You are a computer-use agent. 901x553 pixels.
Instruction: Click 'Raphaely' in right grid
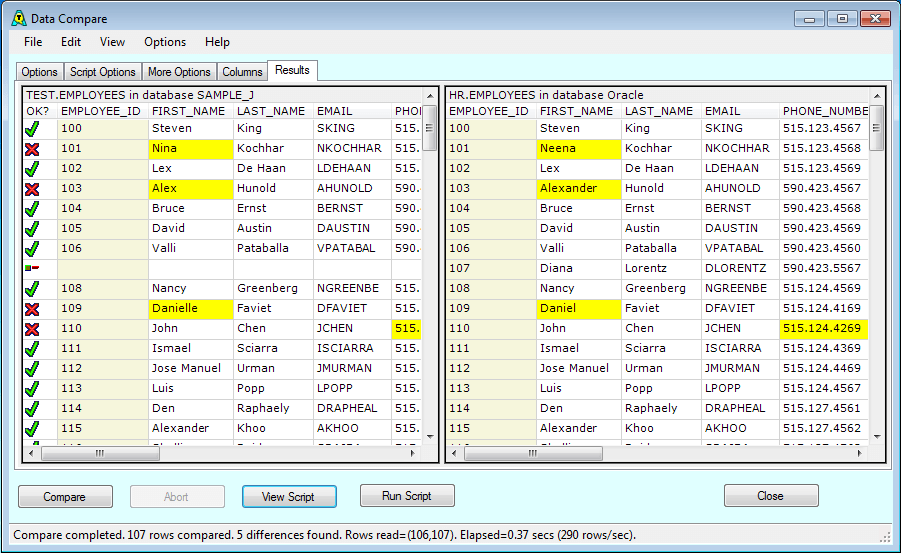(651, 408)
